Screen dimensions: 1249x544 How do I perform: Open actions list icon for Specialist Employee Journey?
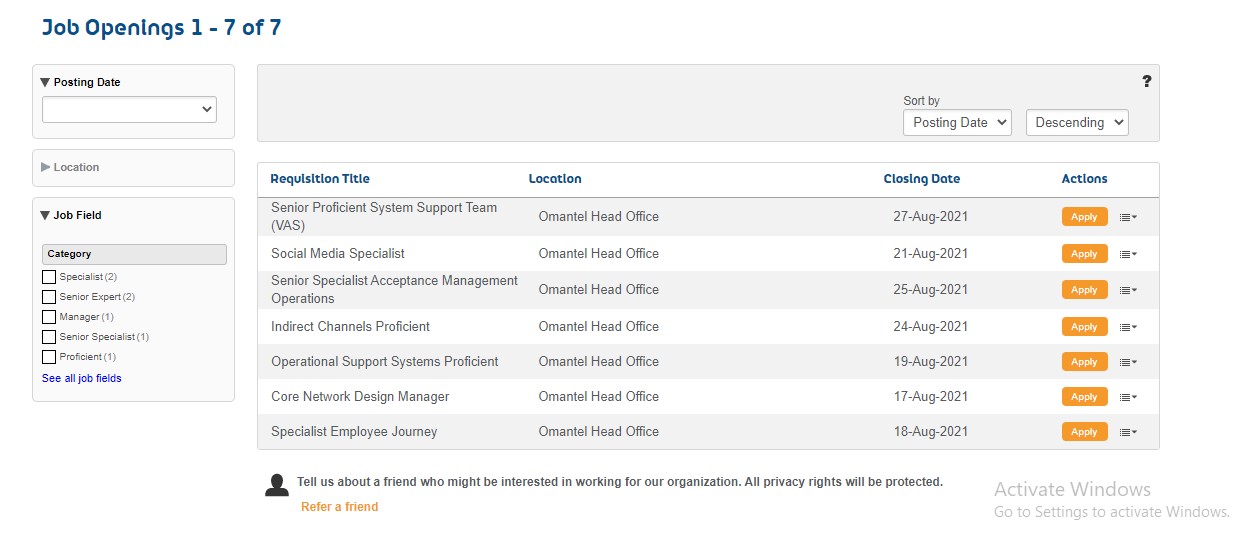pos(1128,432)
